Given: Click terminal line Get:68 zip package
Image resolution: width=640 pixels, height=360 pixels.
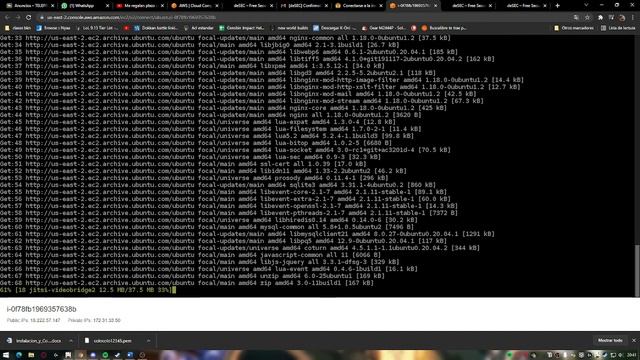Looking at the screenshot, I should 187,283.
